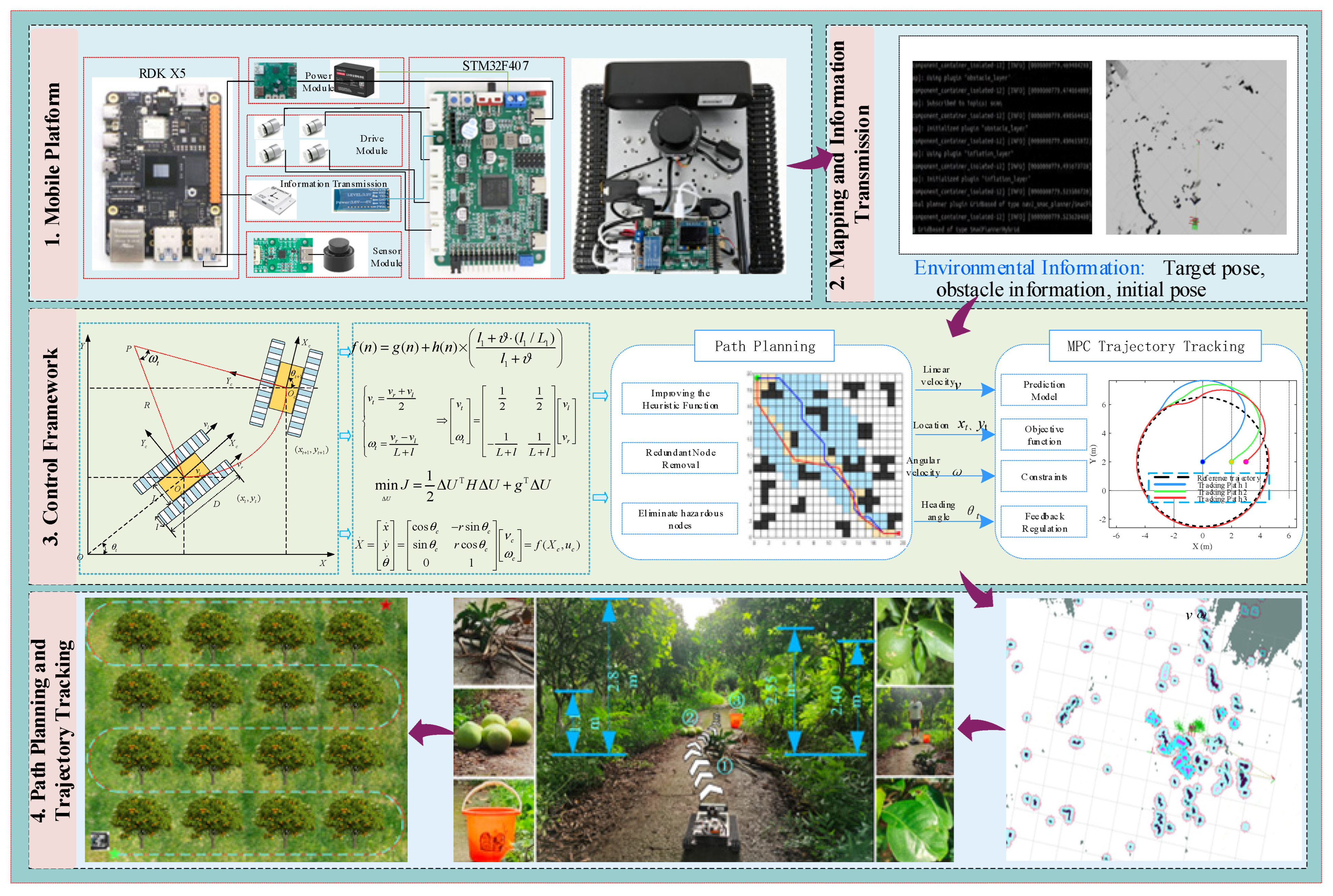Click the large green leaf photo
1333x896 pixels.
point(915,820)
